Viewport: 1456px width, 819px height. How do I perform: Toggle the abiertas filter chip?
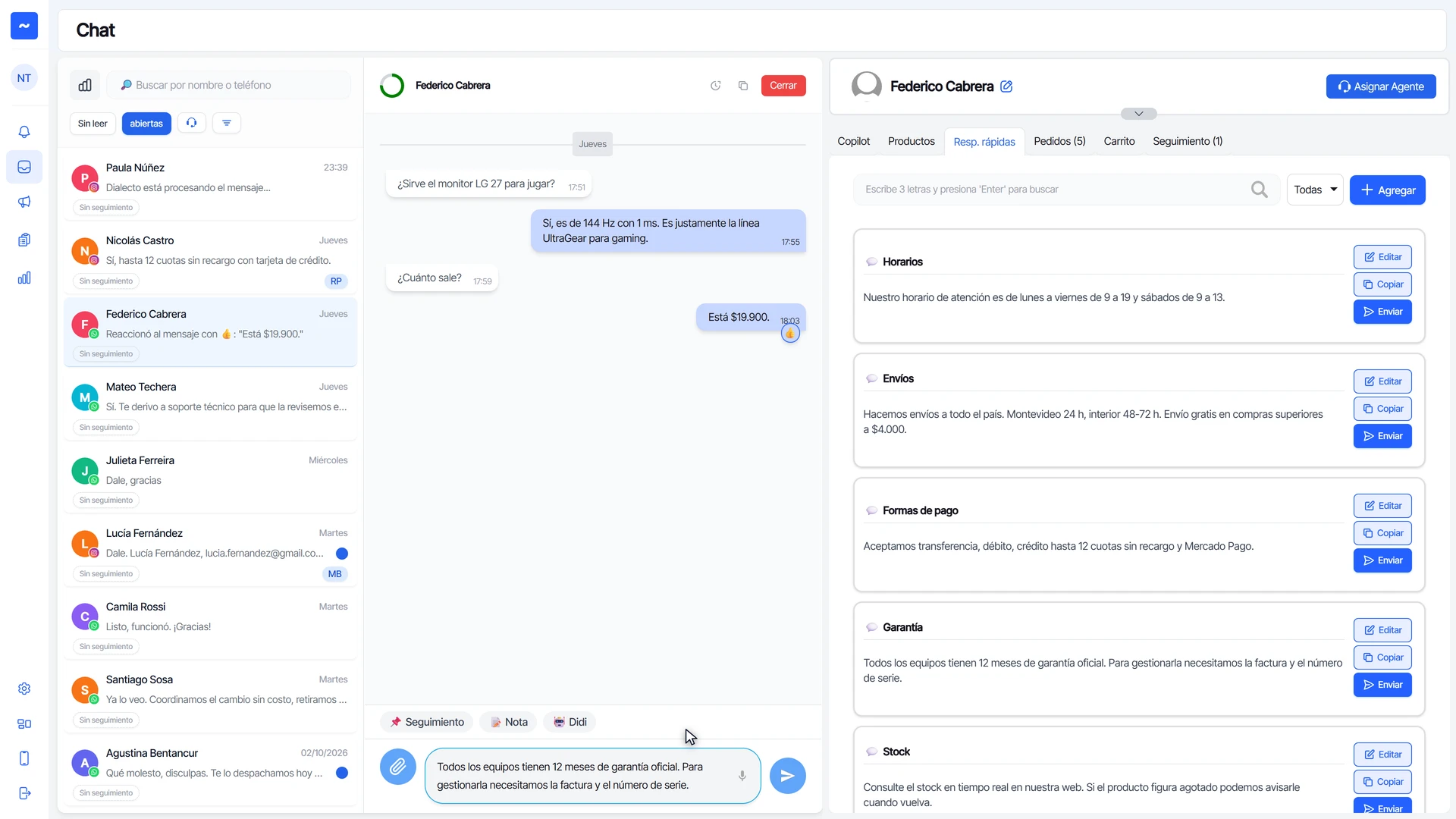[x=146, y=124]
